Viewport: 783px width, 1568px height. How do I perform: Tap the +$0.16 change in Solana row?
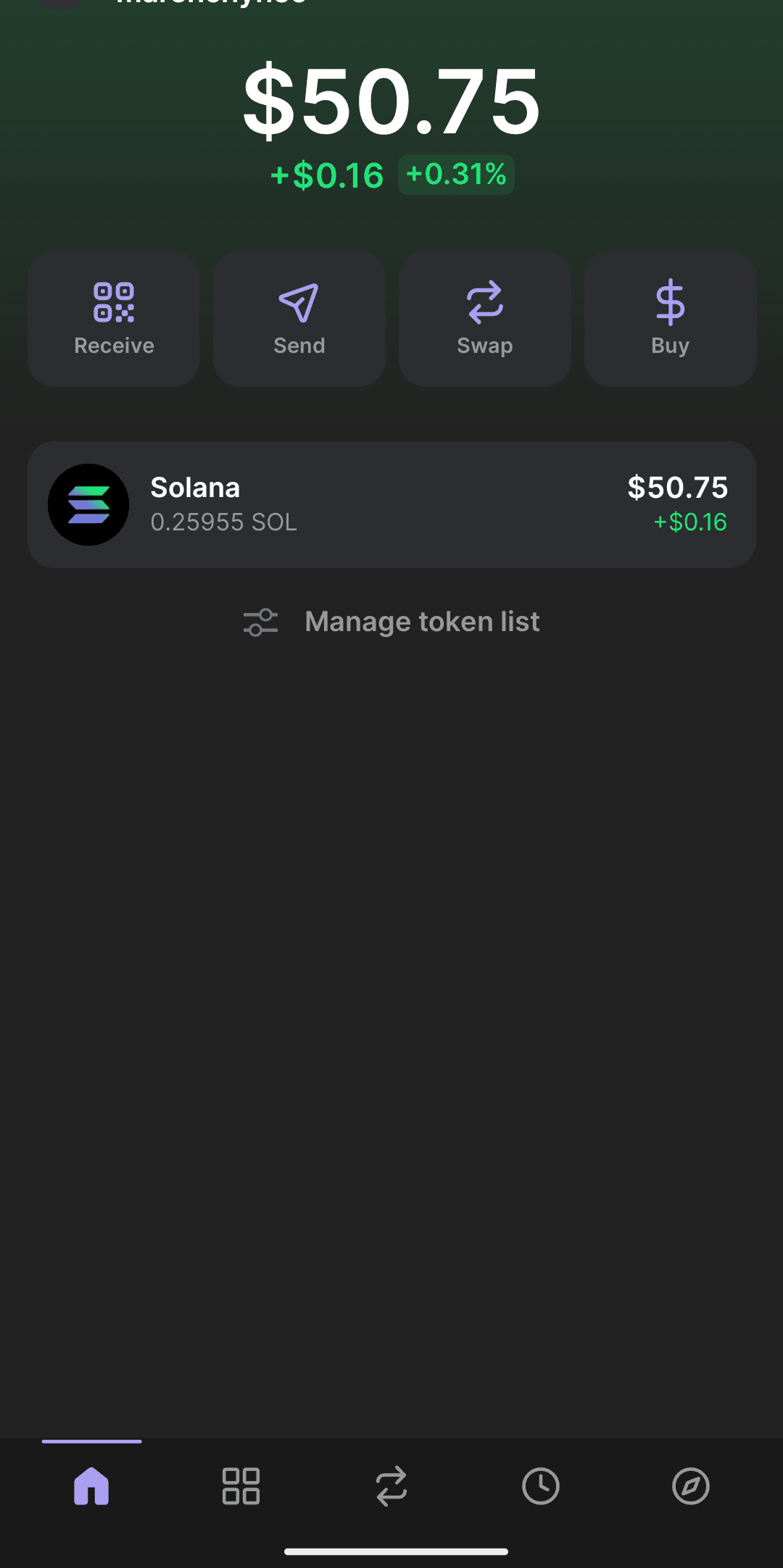(x=690, y=522)
